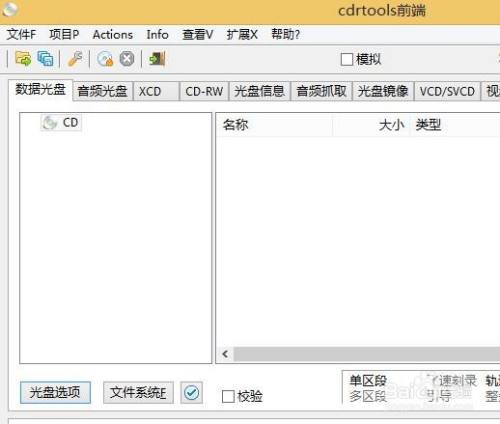Click the open folder toolbar icon
The width and height of the screenshot is (500, 424).
(x=23, y=59)
